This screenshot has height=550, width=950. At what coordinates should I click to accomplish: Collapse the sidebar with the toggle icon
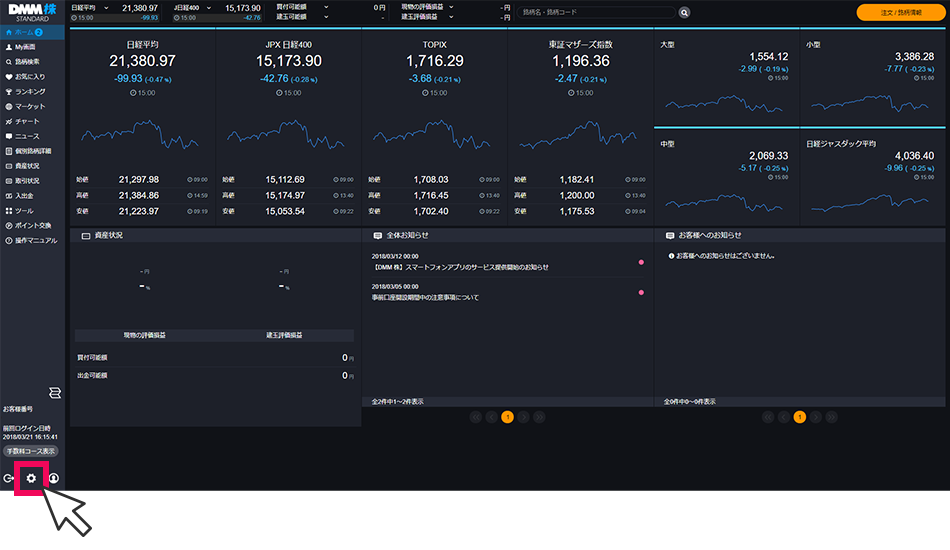(54, 391)
